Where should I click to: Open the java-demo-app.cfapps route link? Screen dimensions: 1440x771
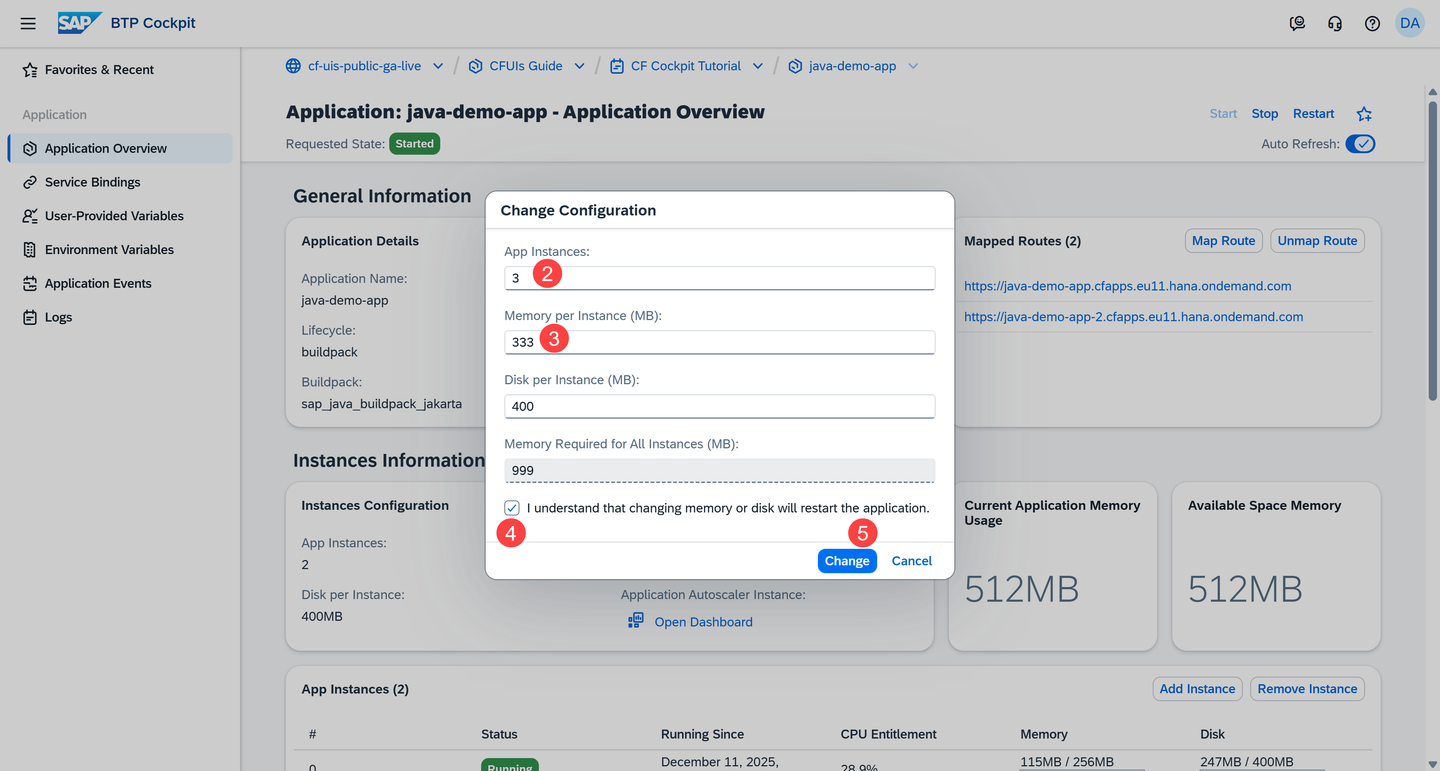pyautogui.click(x=1128, y=286)
